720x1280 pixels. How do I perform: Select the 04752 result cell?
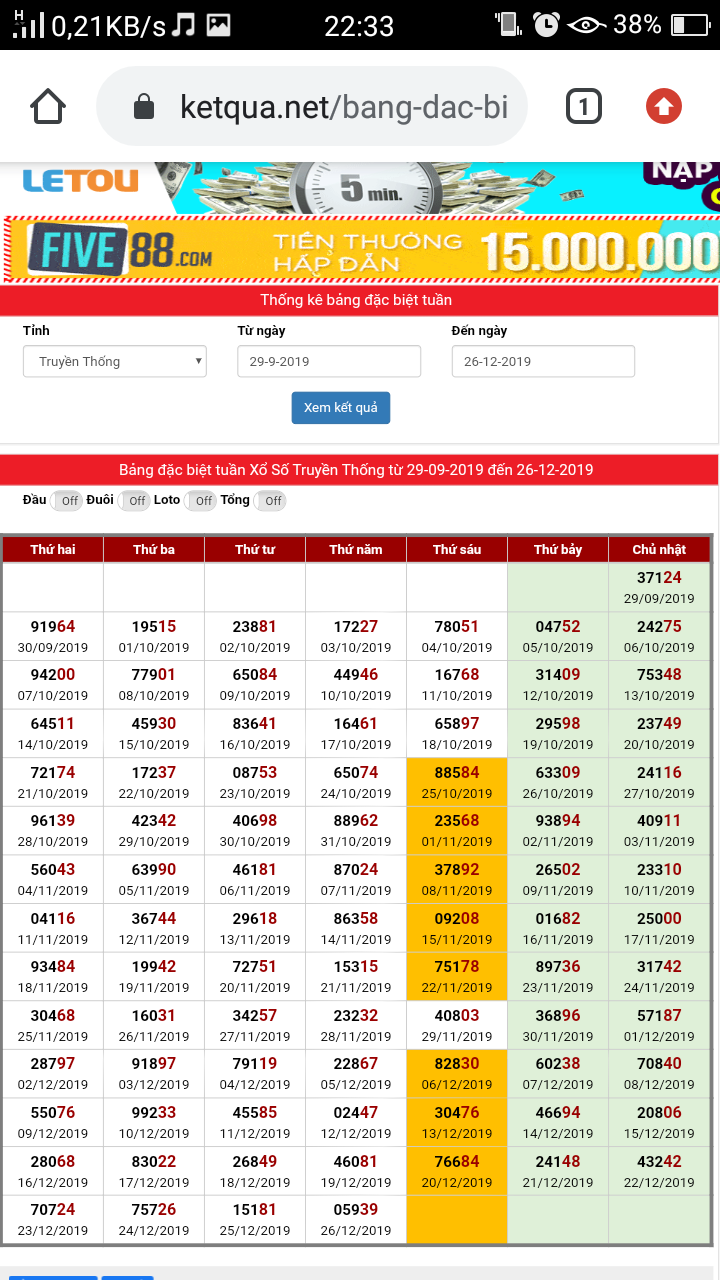(558, 636)
